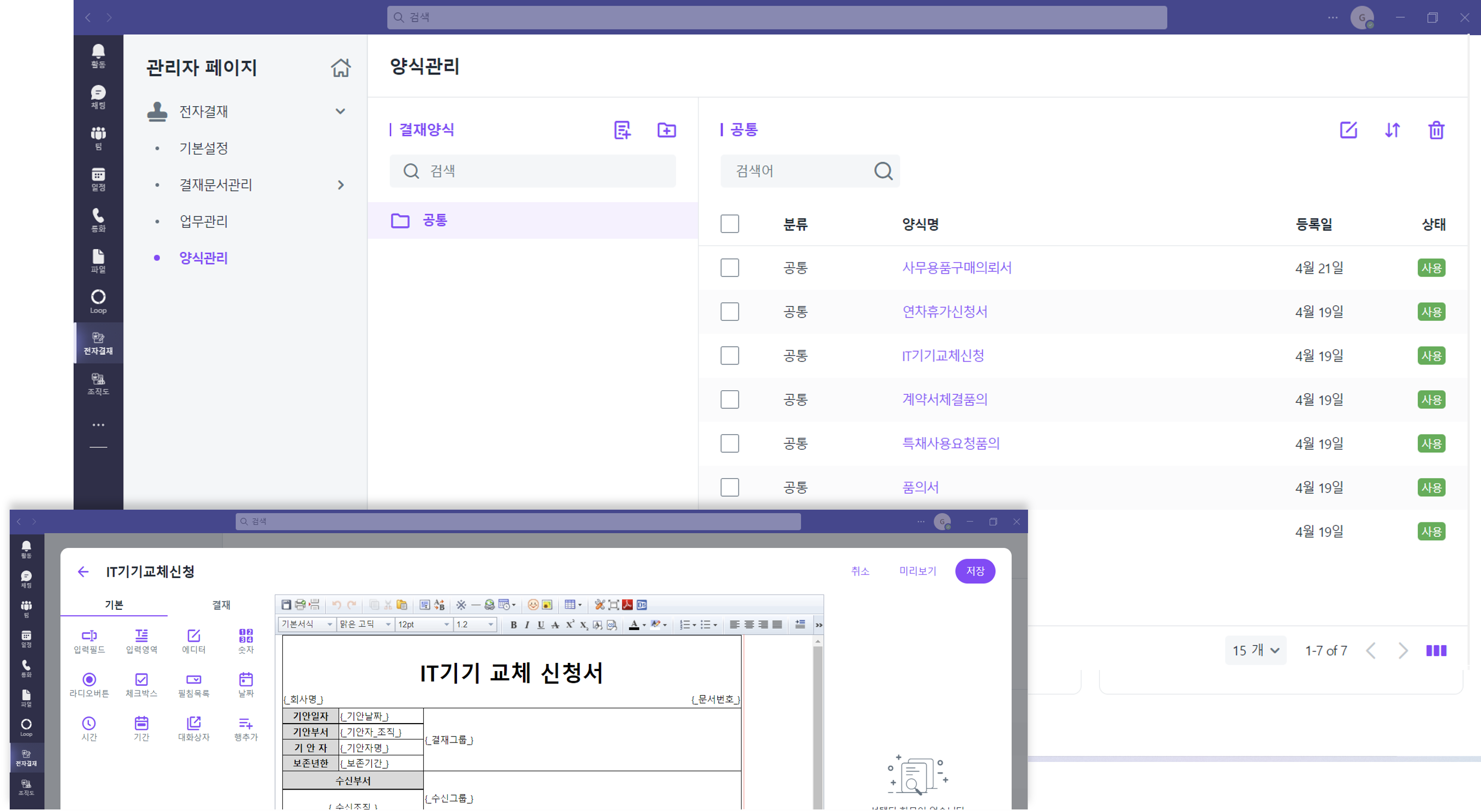Insert 입력필드 component in form editor

pos(89,640)
